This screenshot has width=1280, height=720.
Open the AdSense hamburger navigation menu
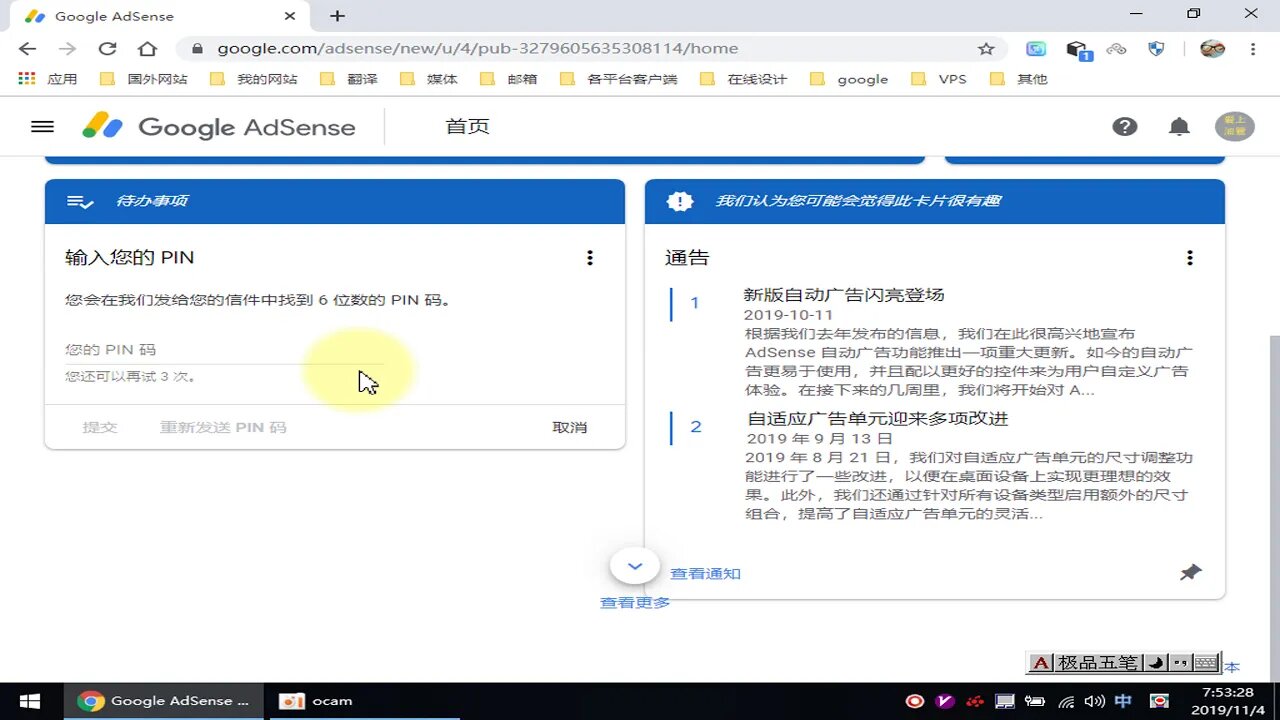coord(42,127)
